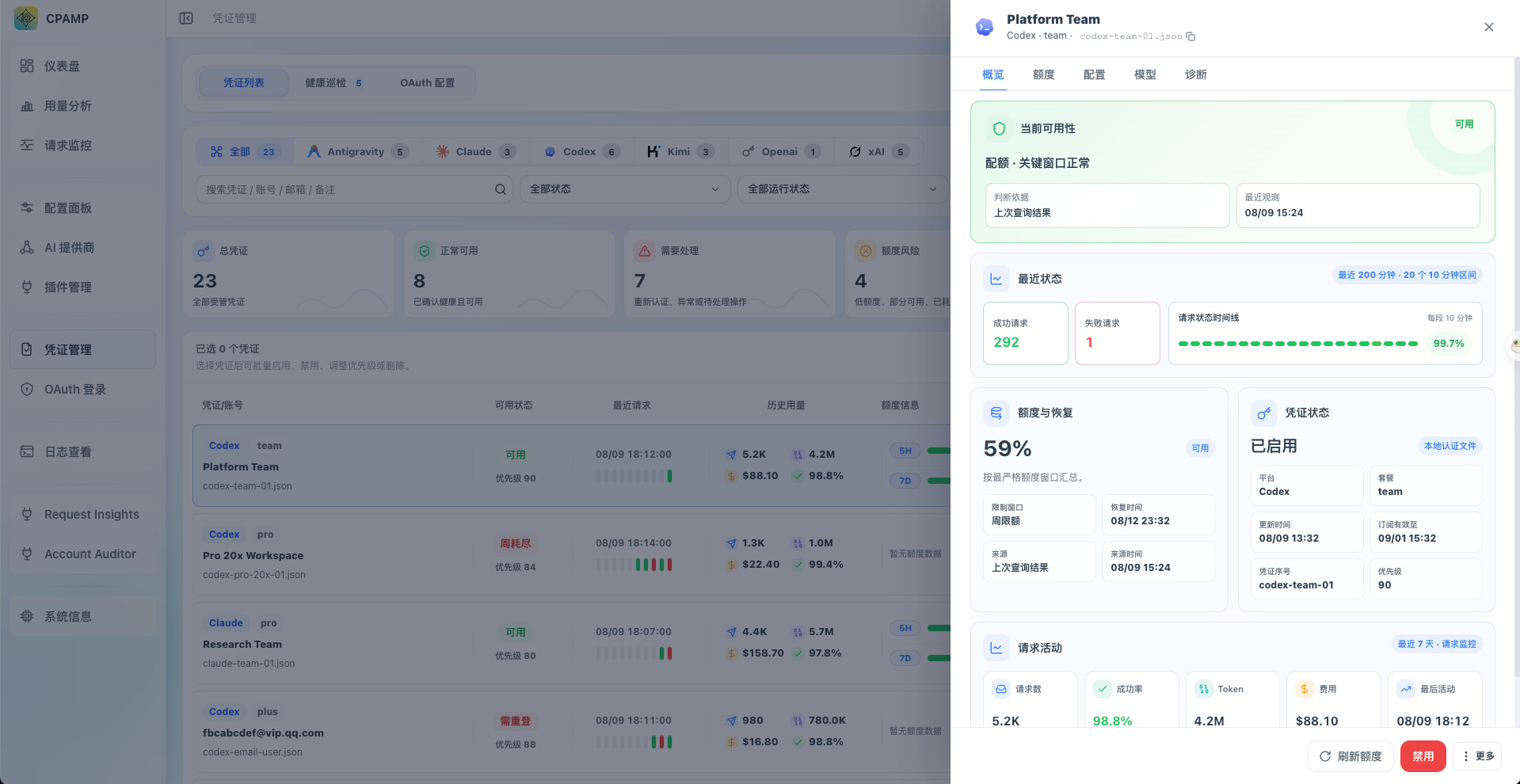Click 周耗尽 status badge
Screen dimensions: 1520x784
tap(516, 544)
